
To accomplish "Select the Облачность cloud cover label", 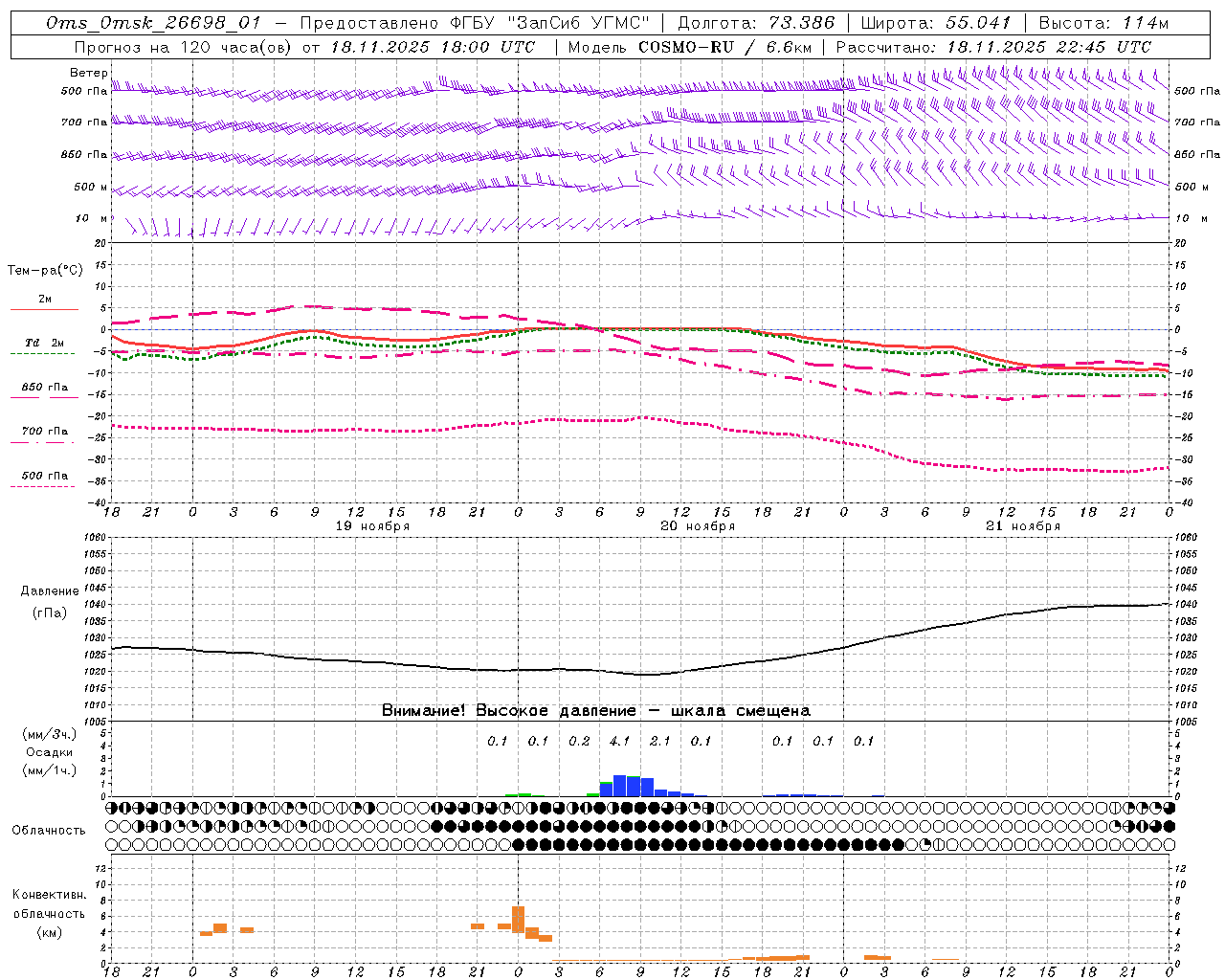I will coord(49,831).
